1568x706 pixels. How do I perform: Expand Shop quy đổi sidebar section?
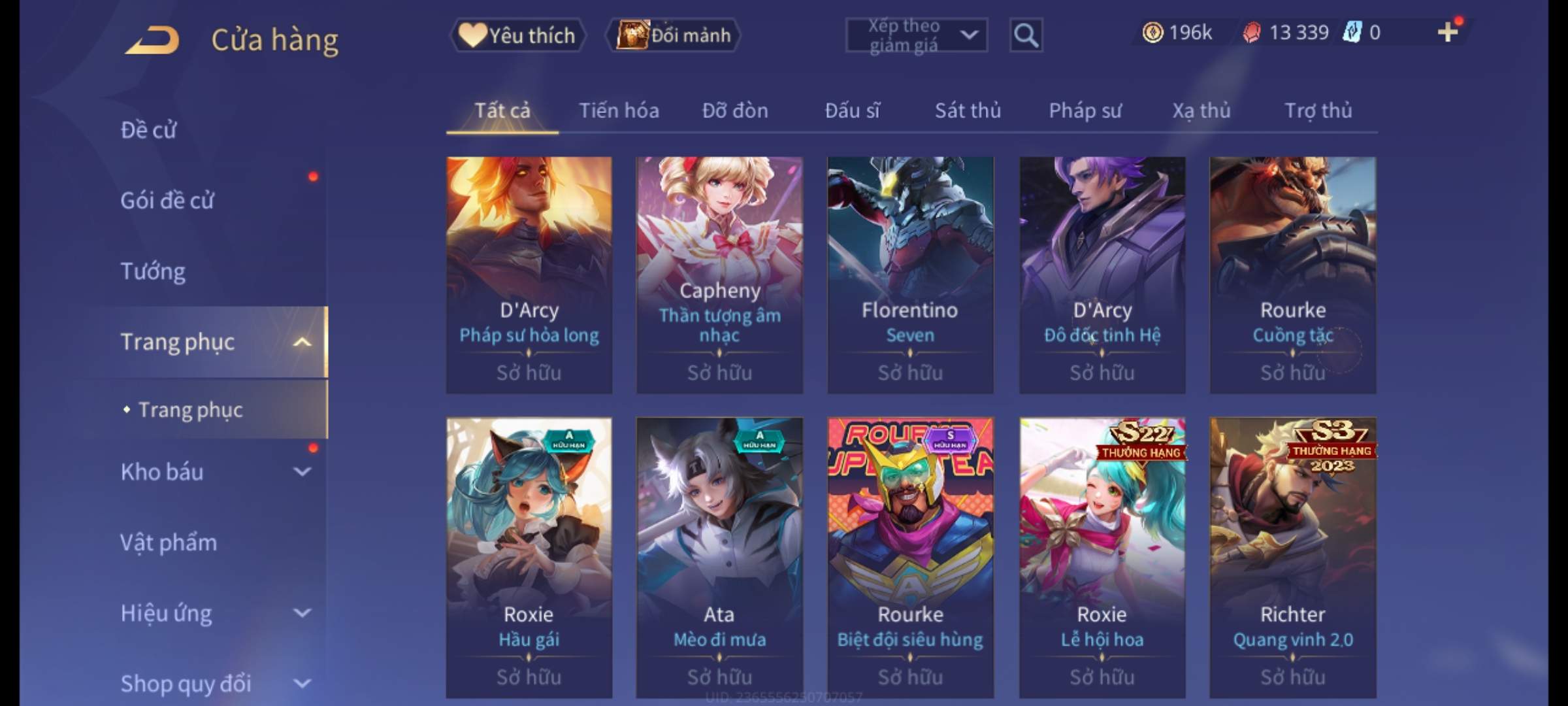[302, 683]
